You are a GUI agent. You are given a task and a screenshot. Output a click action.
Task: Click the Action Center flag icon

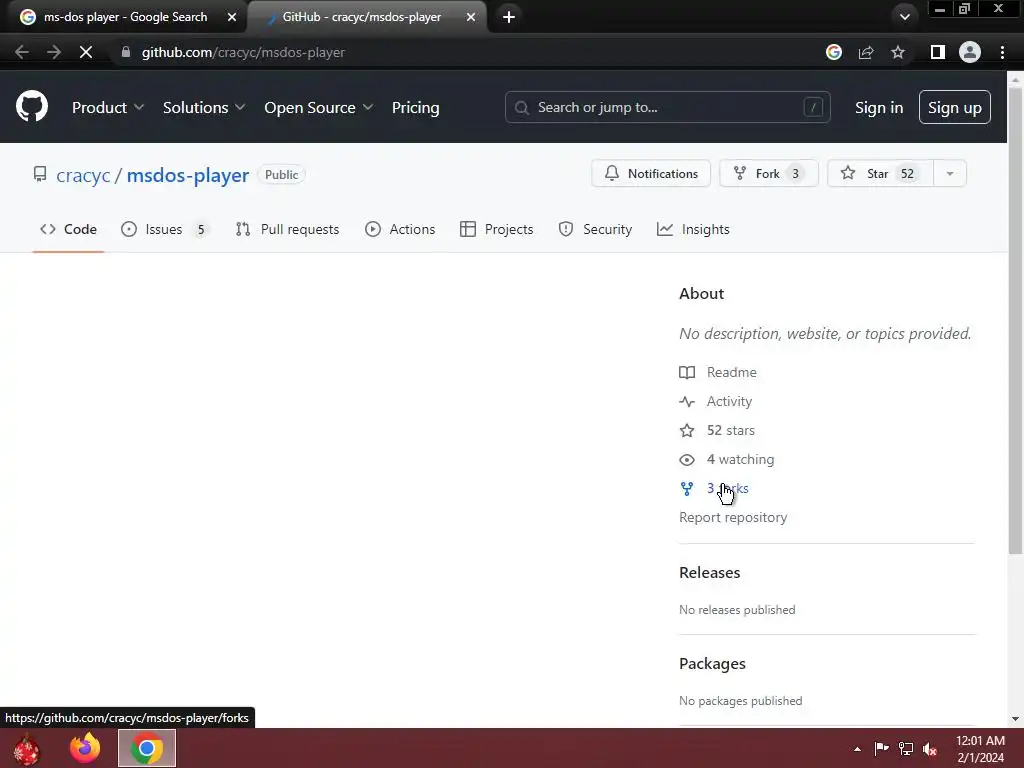coord(881,749)
